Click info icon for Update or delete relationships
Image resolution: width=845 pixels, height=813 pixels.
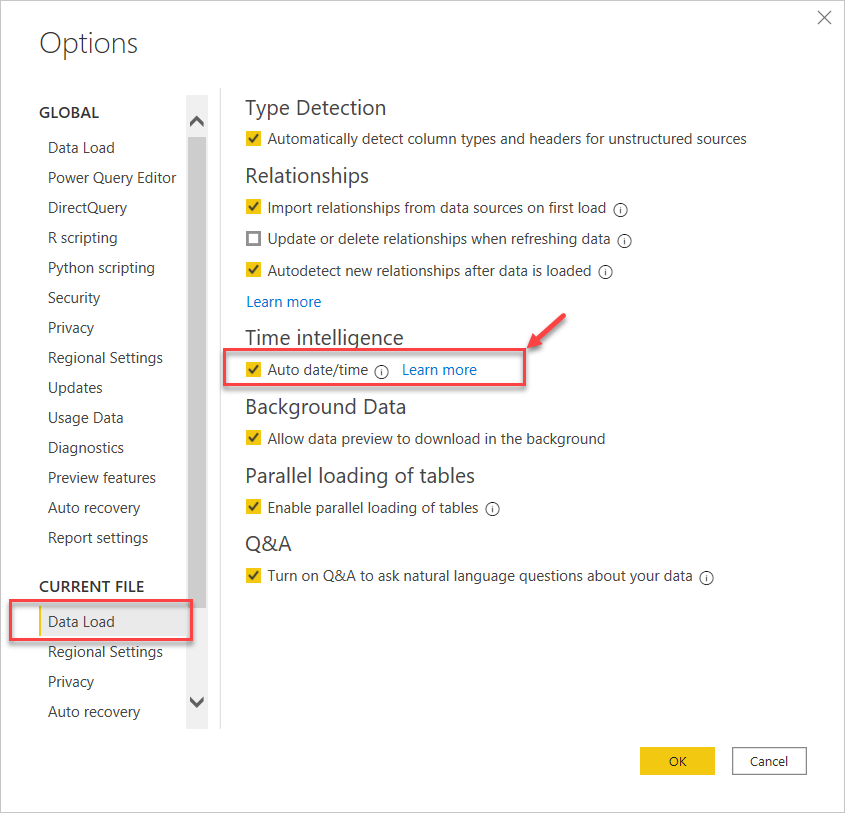[x=625, y=241]
